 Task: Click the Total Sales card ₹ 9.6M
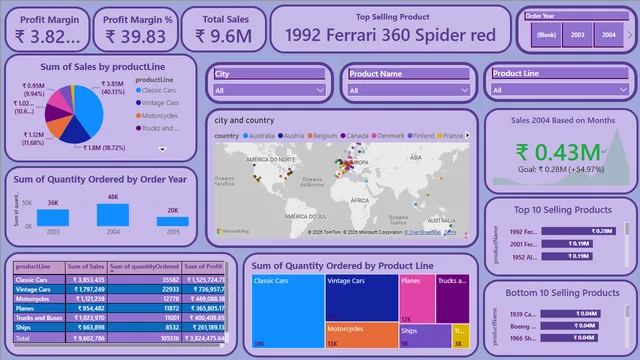click(x=224, y=37)
